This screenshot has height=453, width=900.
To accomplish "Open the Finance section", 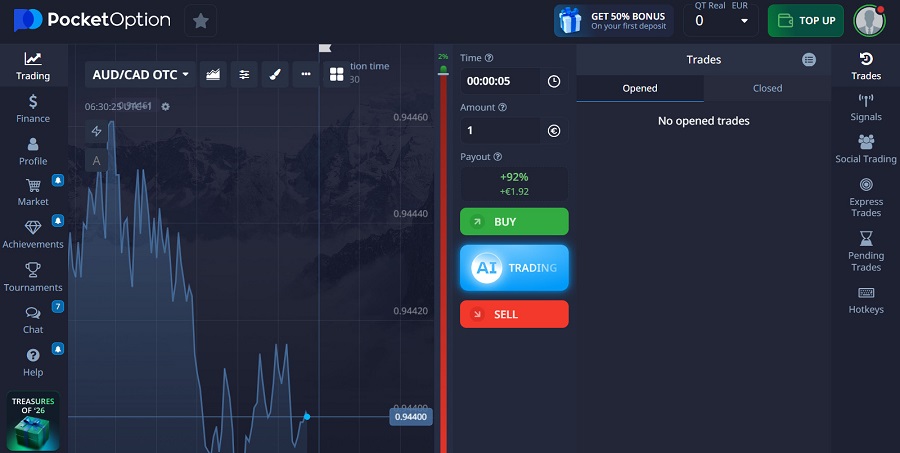I will (33, 109).
